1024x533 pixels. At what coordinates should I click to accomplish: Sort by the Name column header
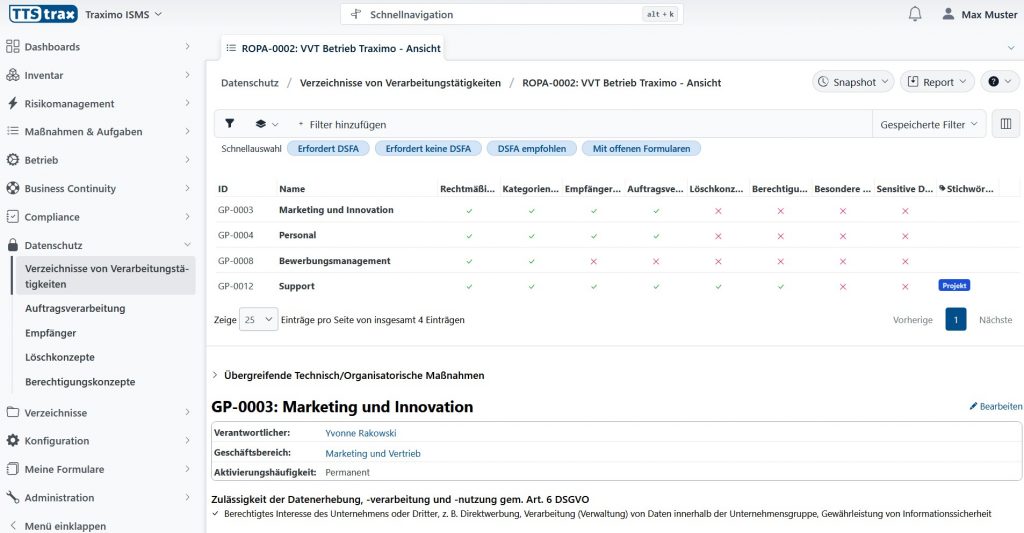point(292,188)
